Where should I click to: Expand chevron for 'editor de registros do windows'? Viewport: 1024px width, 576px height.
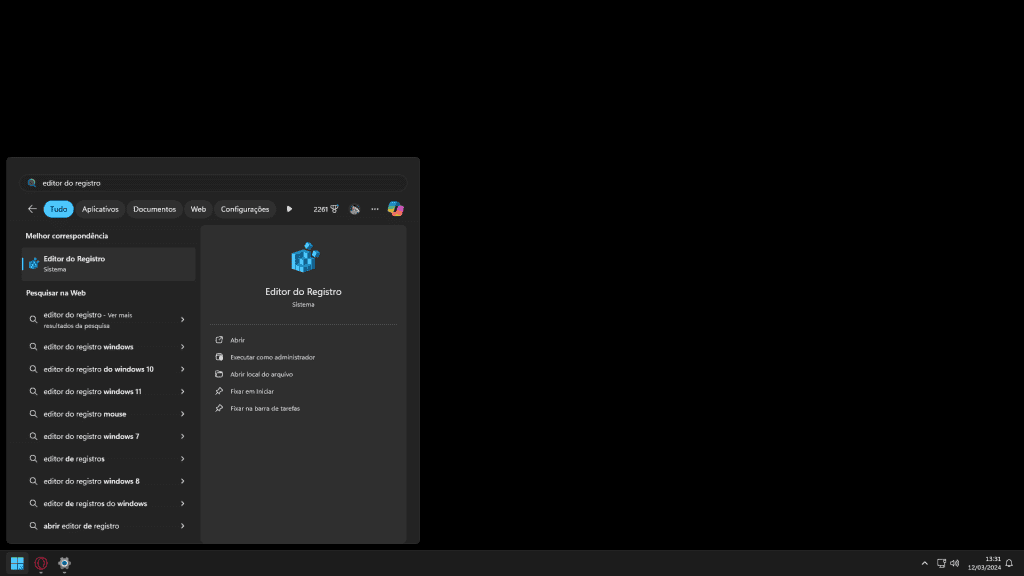coord(183,504)
